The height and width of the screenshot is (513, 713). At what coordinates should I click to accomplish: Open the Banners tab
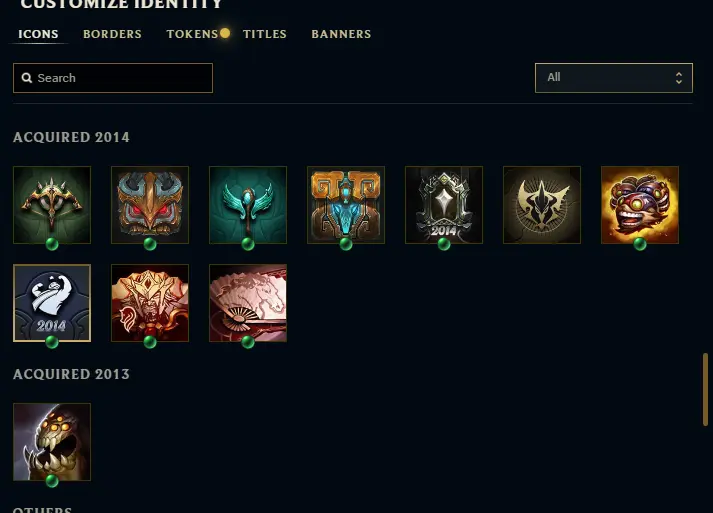341,34
